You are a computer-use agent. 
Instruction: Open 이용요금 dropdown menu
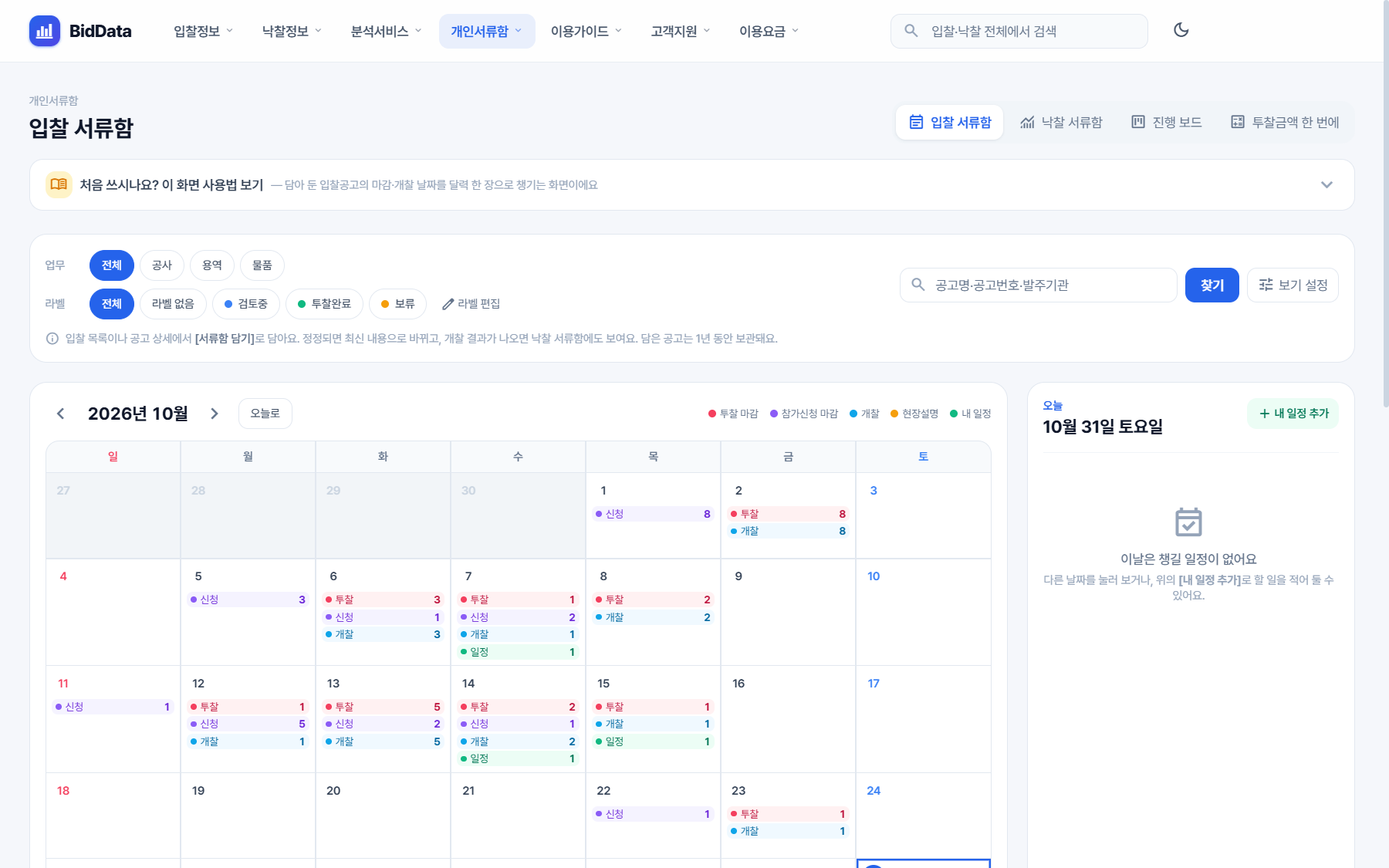(769, 31)
